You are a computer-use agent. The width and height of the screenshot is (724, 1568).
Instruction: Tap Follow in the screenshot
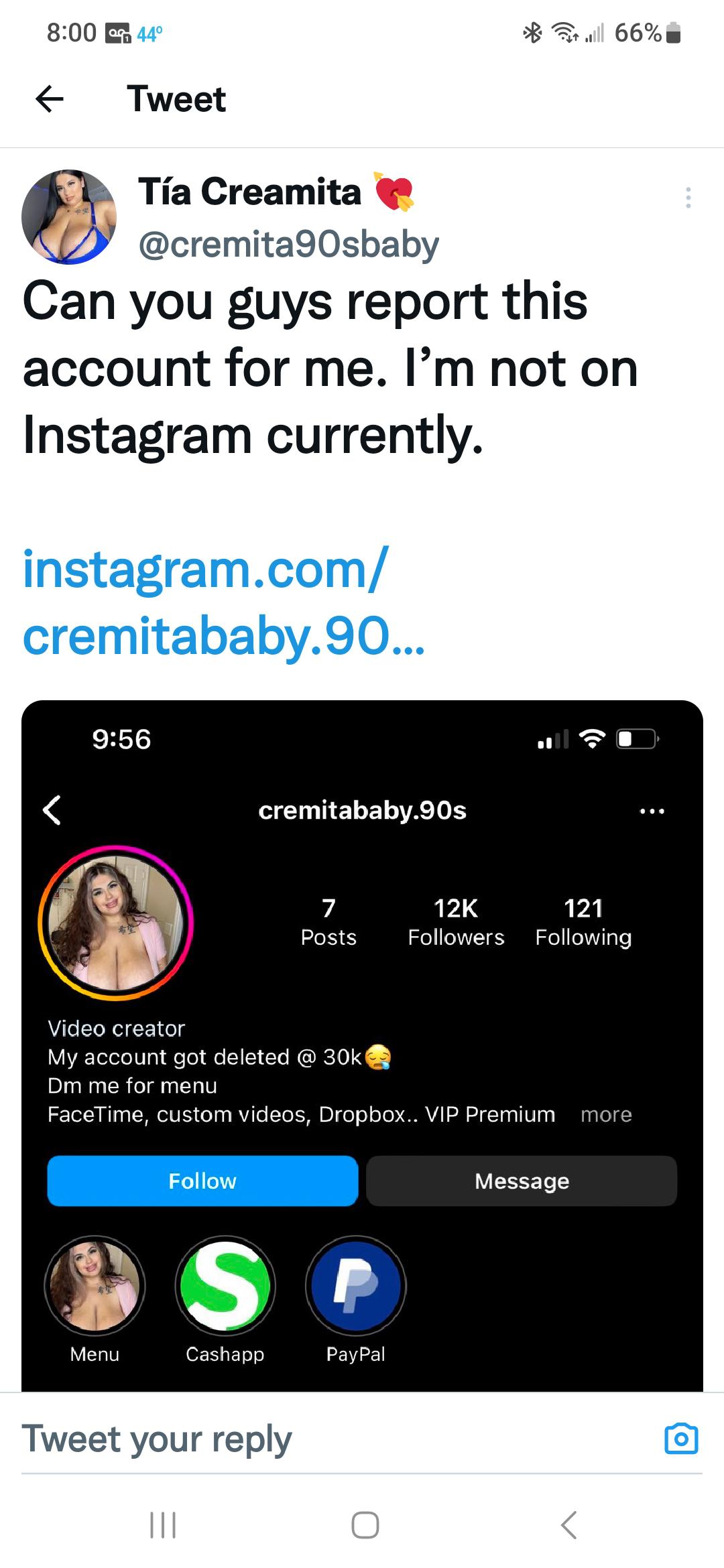pos(202,1181)
